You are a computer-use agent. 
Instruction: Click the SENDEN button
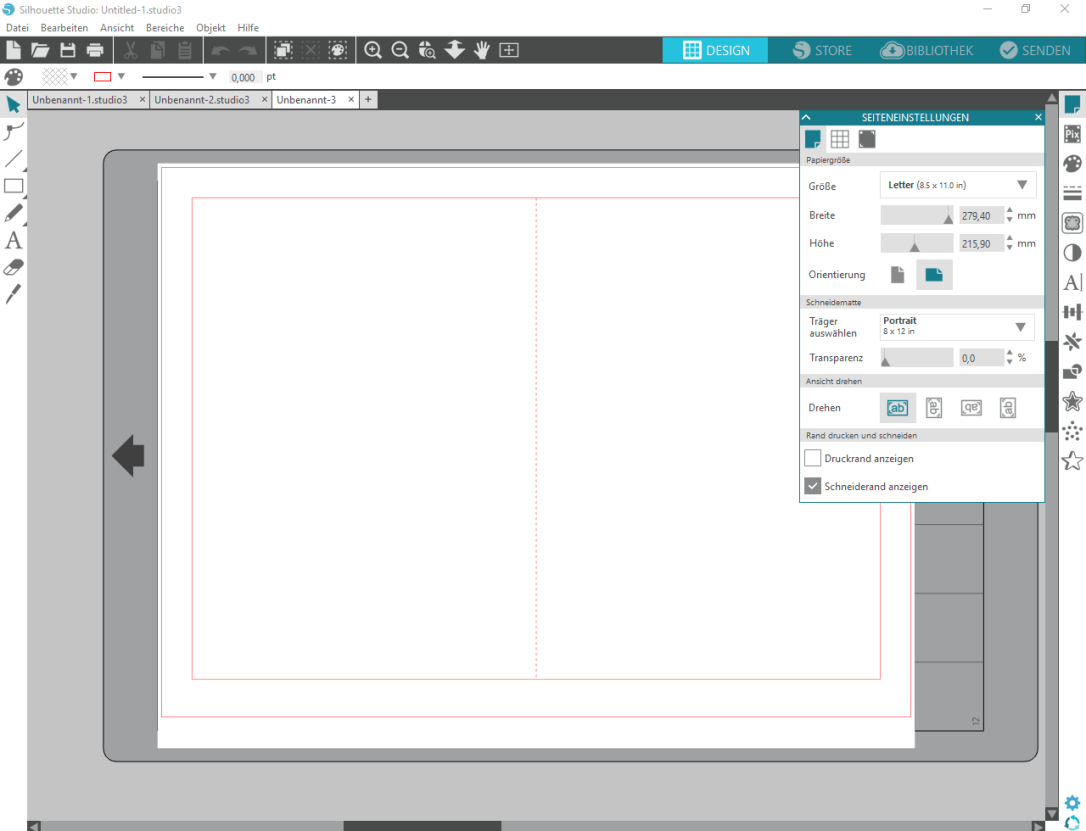(x=1035, y=49)
